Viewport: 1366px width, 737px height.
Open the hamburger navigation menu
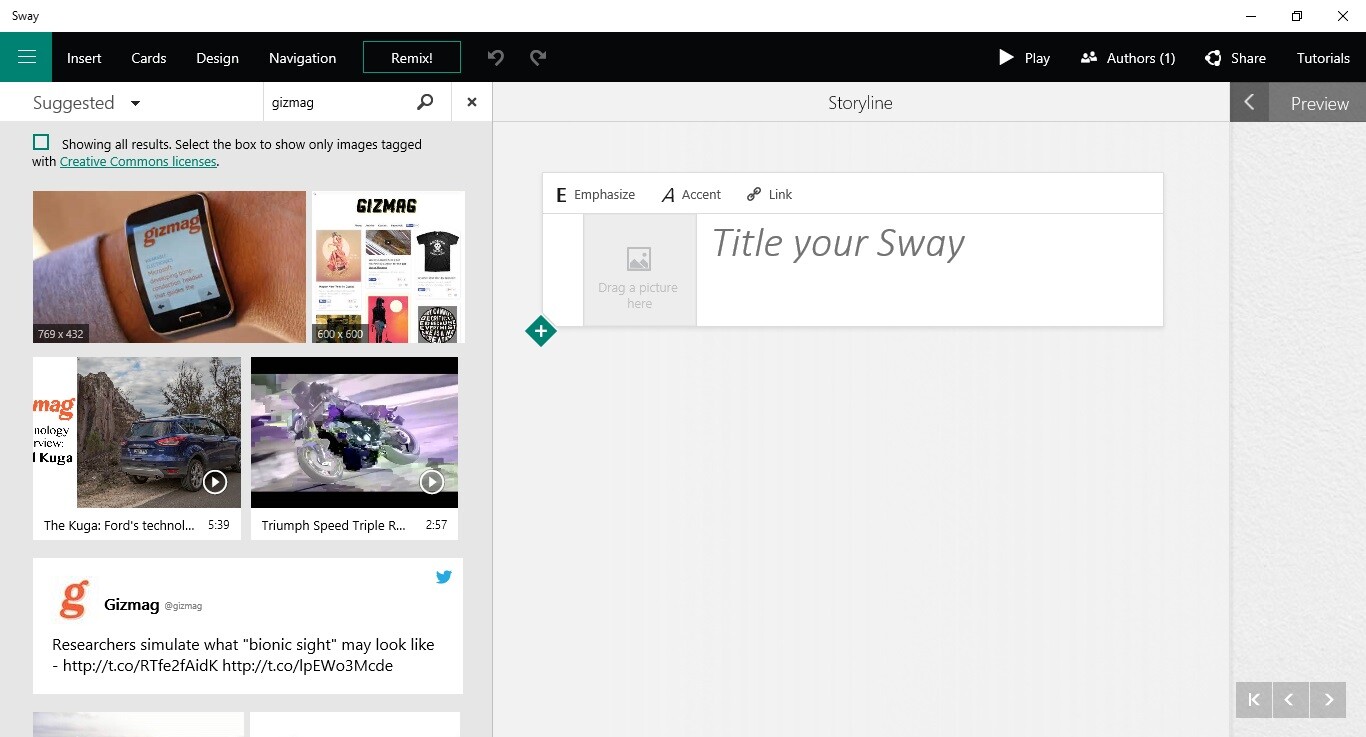click(26, 57)
